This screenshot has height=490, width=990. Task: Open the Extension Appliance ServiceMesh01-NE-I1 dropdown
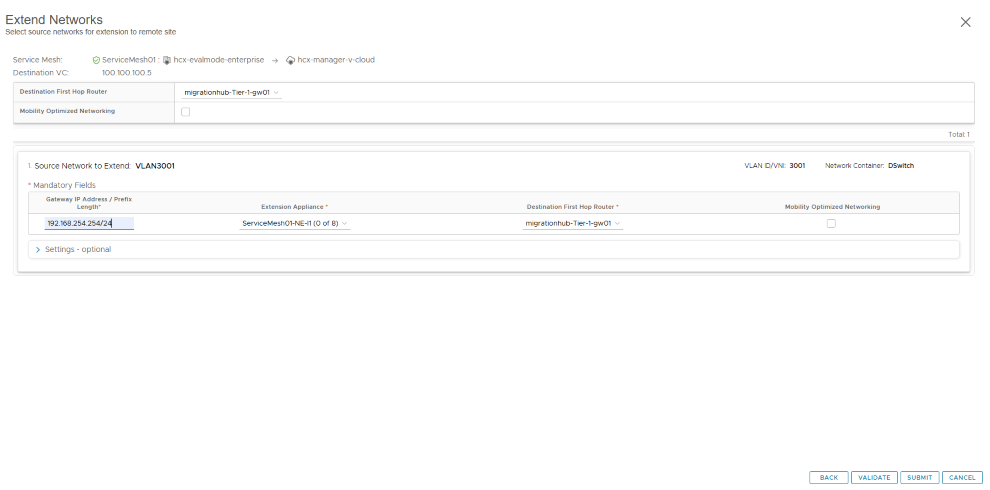[x=295, y=224]
